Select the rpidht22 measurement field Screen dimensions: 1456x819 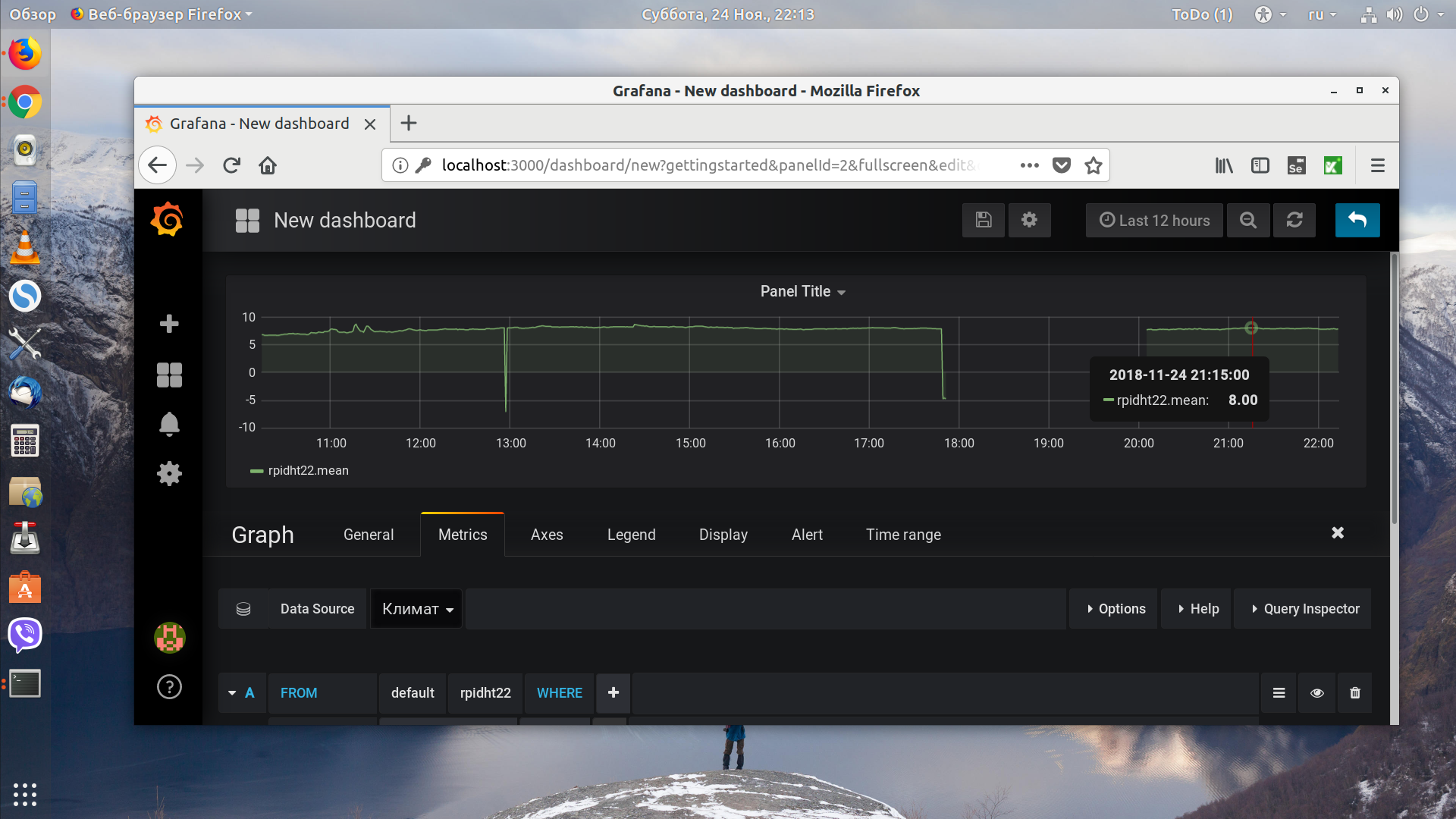(485, 692)
